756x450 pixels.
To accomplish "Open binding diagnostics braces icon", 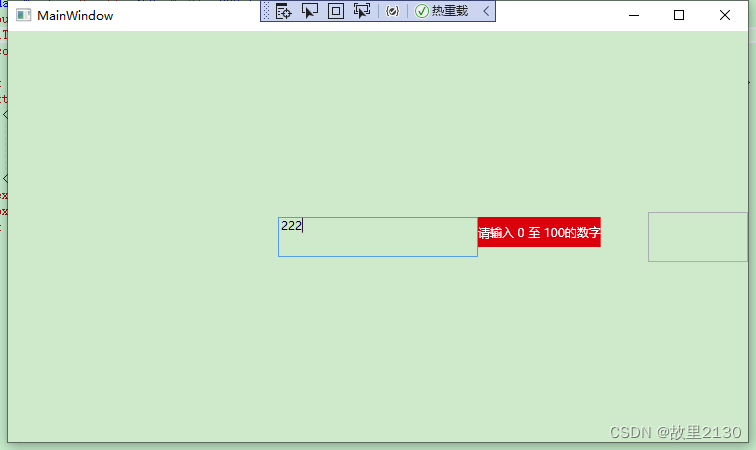I will [x=392, y=11].
